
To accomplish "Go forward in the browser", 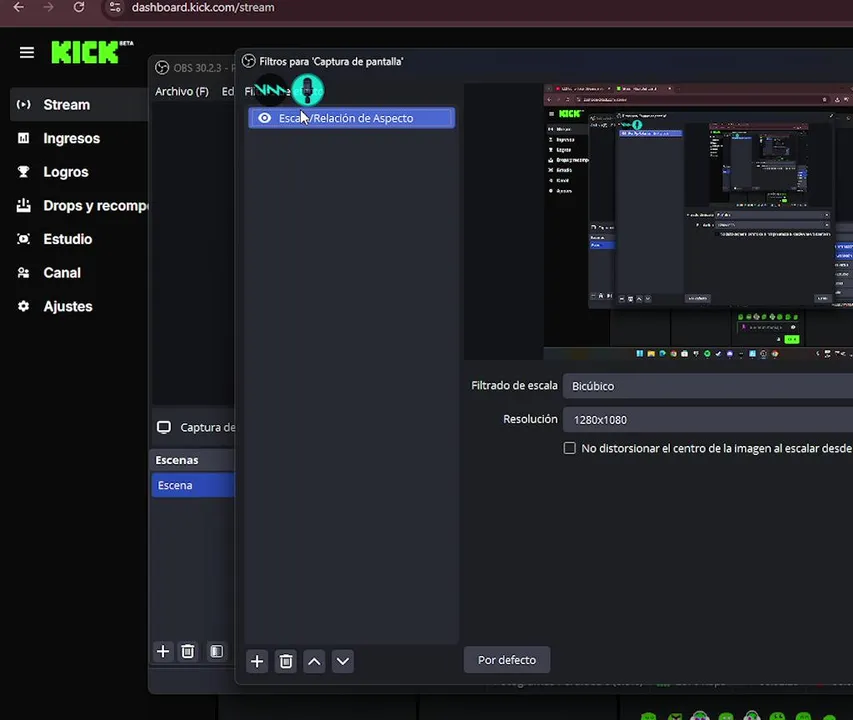I will (48, 8).
